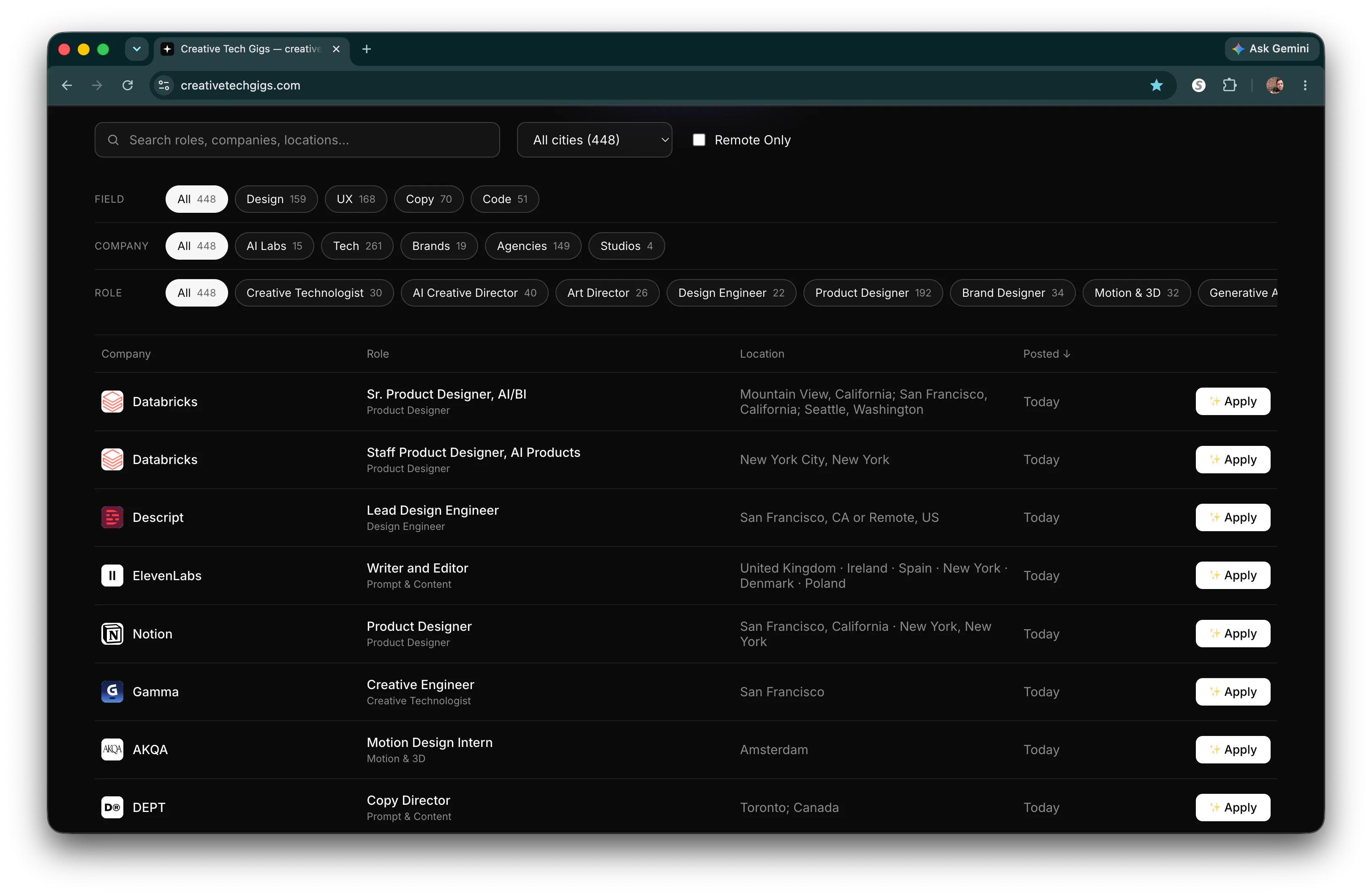Image resolution: width=1372 pixels, height=896 pixels.
Task: Filter by Copy field
Action: coord(429,199)
